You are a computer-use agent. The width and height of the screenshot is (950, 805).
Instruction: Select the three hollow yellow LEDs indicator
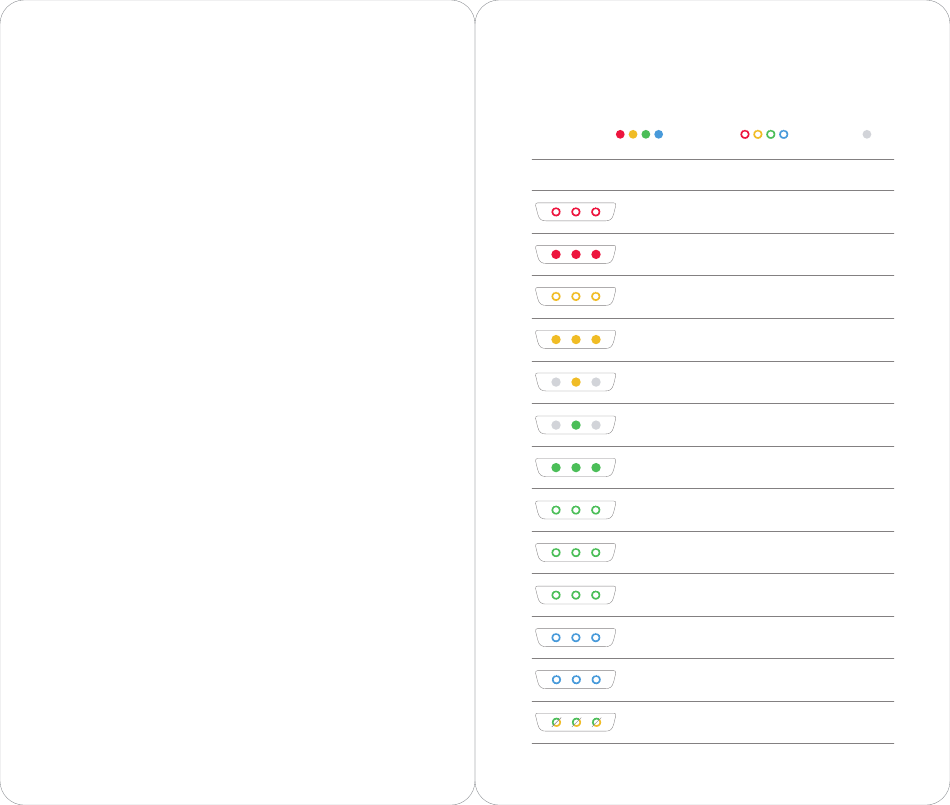tap(576, 297)
